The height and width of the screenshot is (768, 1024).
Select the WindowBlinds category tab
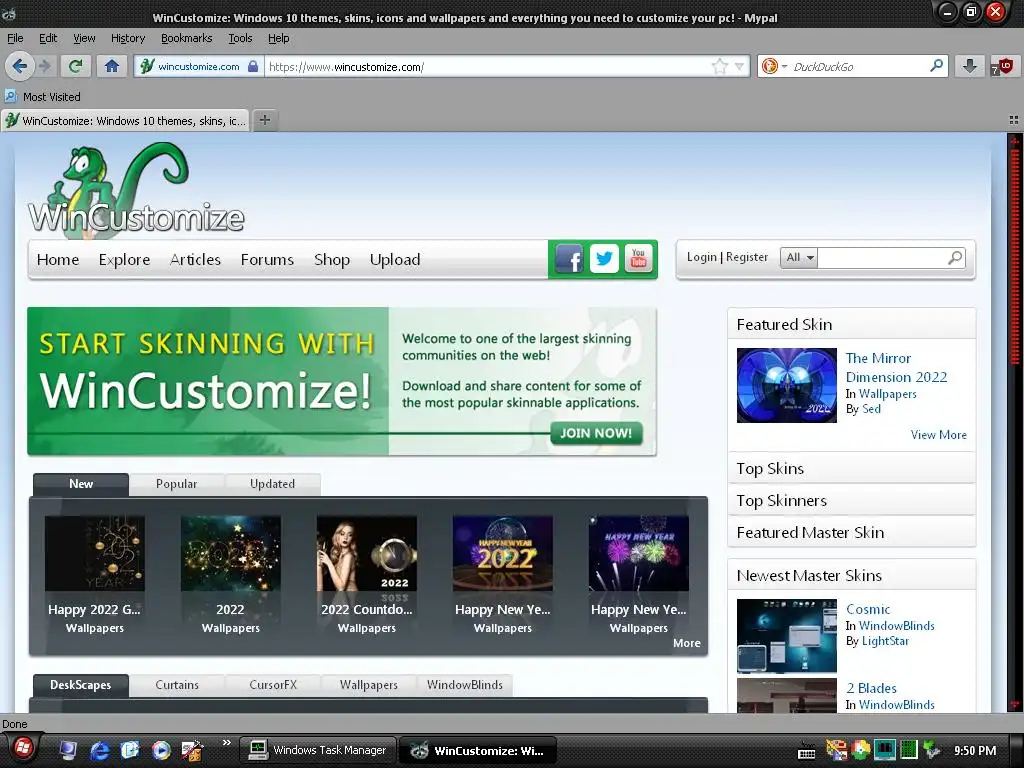pos(465,685)
